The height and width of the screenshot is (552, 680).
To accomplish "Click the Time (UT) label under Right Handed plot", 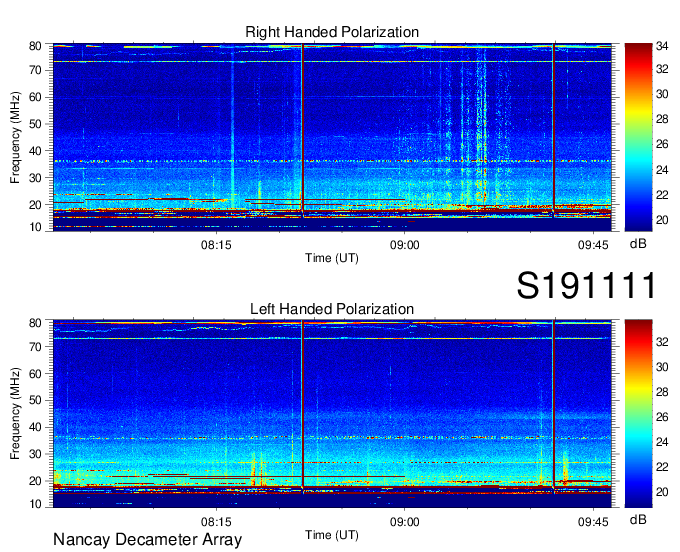I will [x=332, y=258].
